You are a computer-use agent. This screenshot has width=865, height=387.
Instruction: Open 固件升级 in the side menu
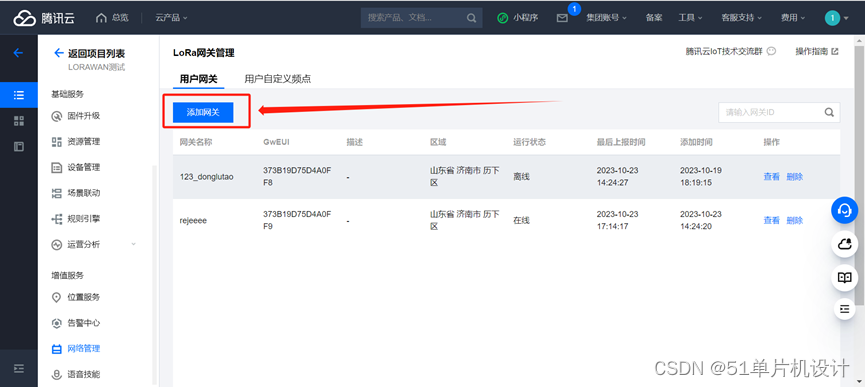[84, 116]
